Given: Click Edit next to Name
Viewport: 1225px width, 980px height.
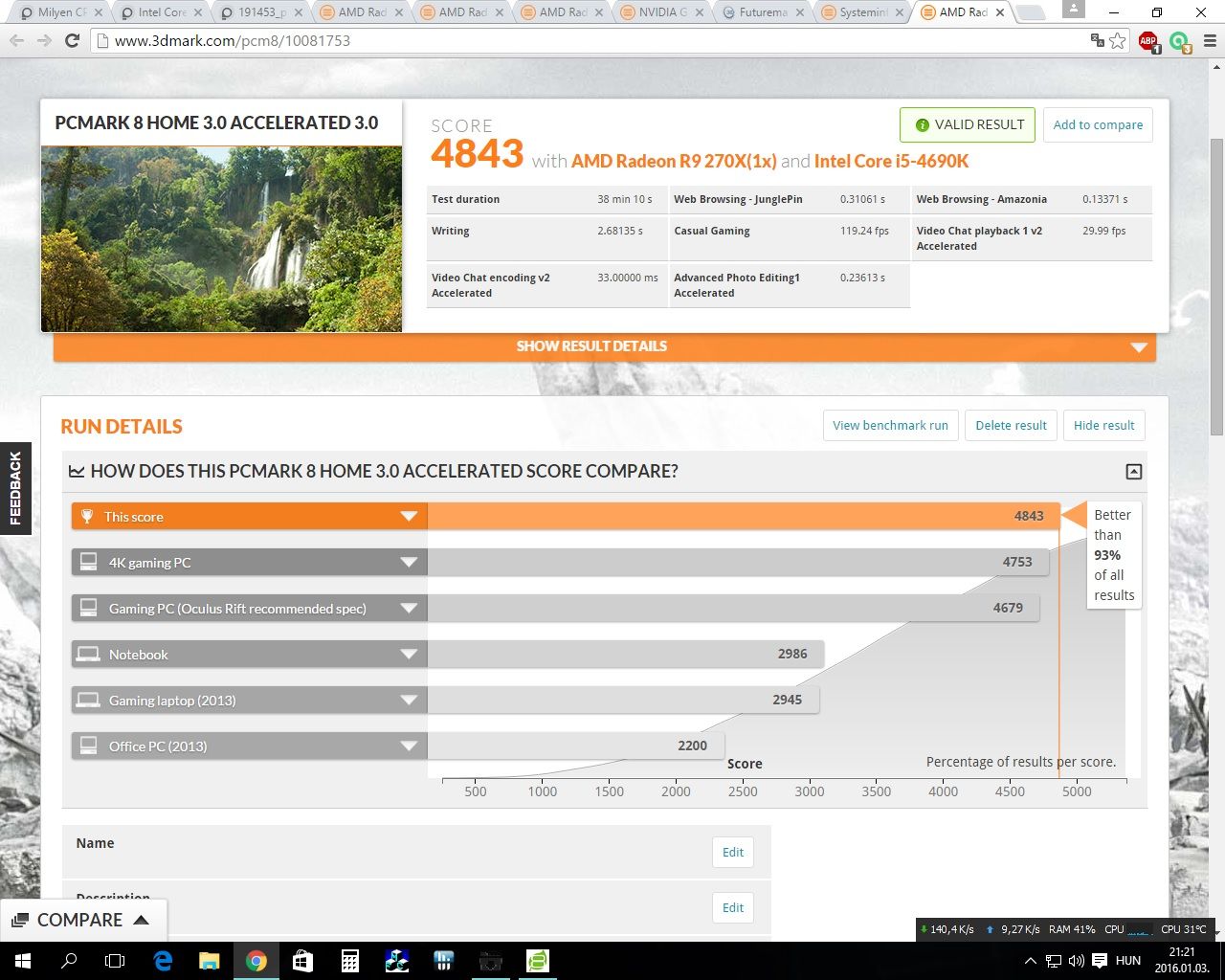Looking at the screenshot, I should point(733,853).
